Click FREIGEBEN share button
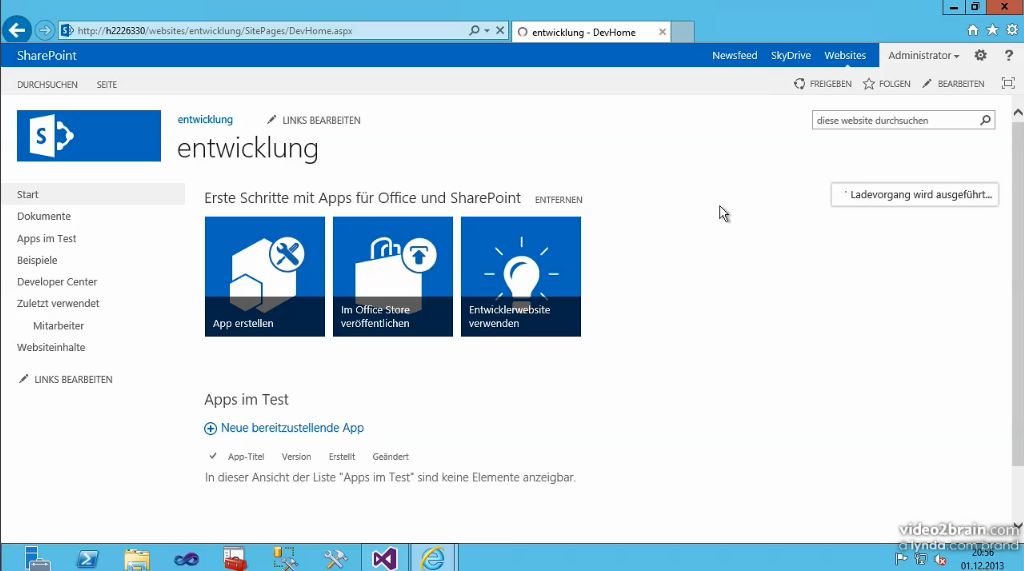Screen dimensions: 1024x571 823,84
